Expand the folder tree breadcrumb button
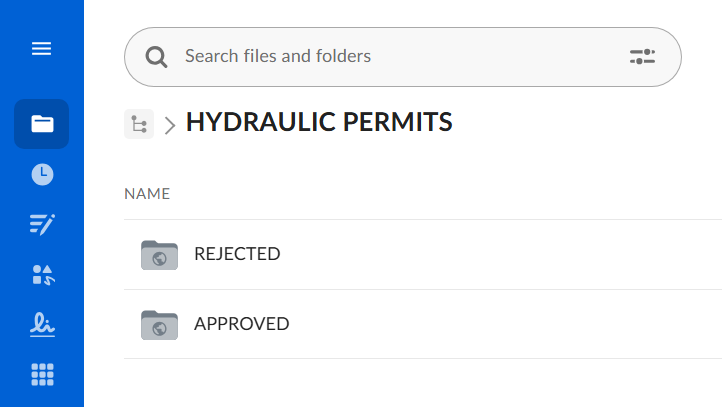Viewport: 722px width, 407px height. (139, 124)
